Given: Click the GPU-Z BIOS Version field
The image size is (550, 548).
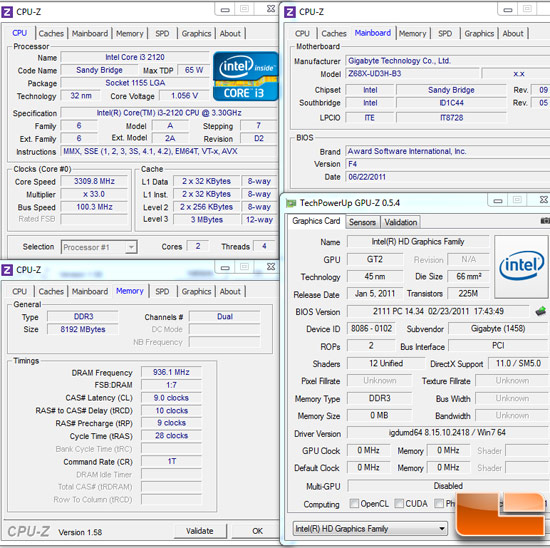Looking at the screenshot, I should pos(438,311).
